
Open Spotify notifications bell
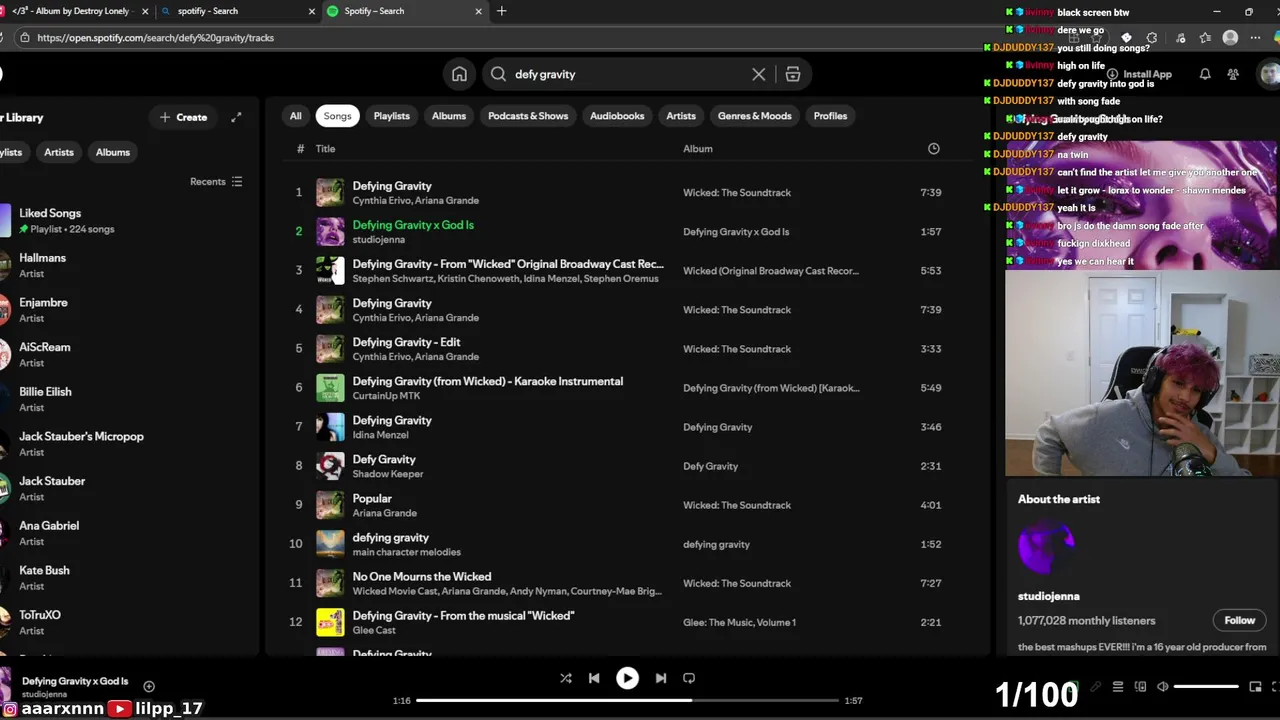pos(1205,74)
